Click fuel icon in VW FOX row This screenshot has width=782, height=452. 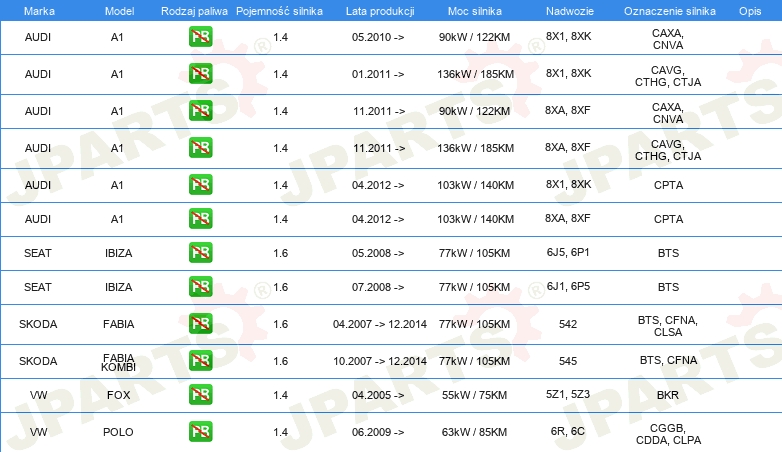coord(200,394)
